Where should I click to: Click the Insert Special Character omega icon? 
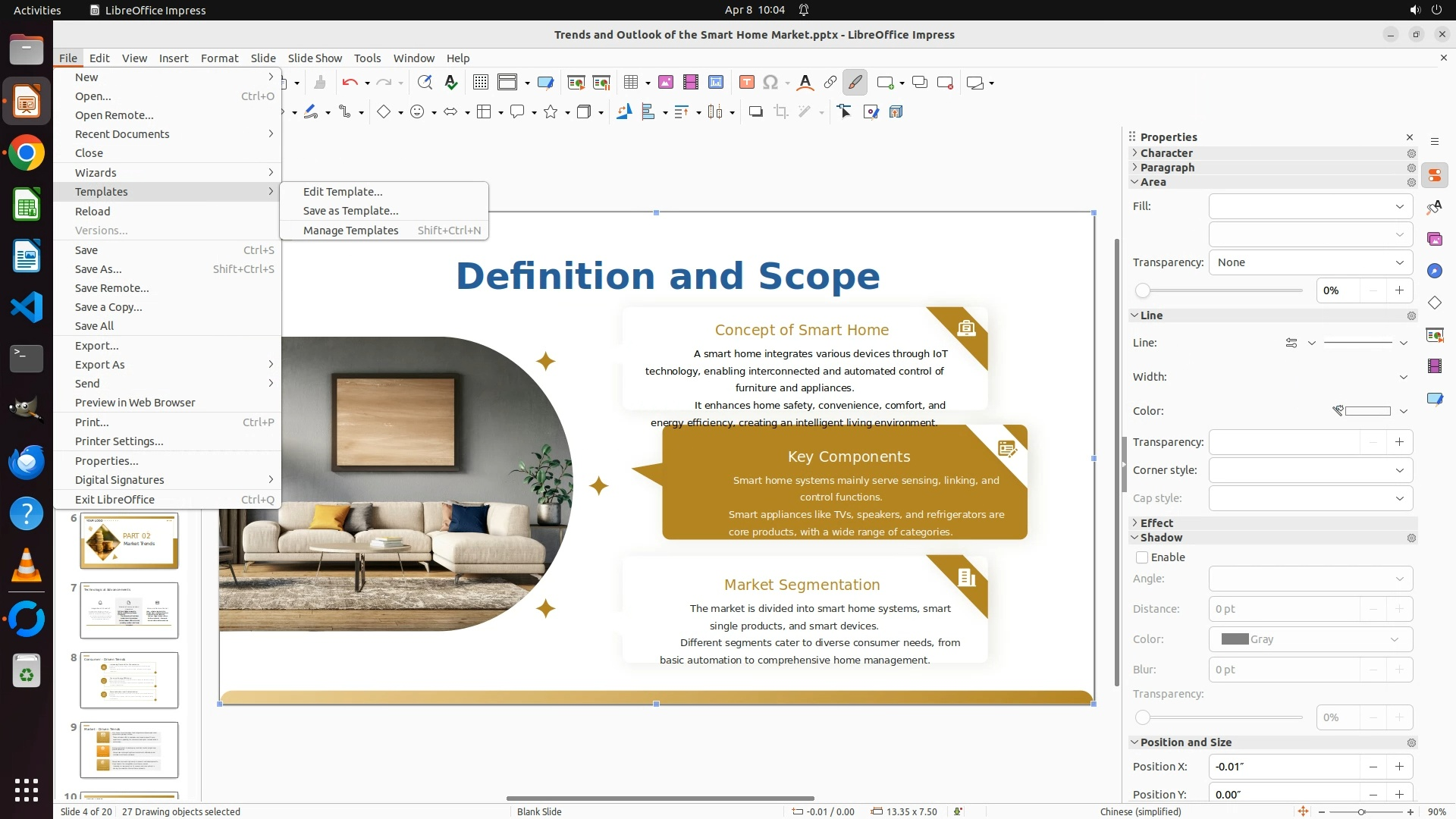click(770, 83)
